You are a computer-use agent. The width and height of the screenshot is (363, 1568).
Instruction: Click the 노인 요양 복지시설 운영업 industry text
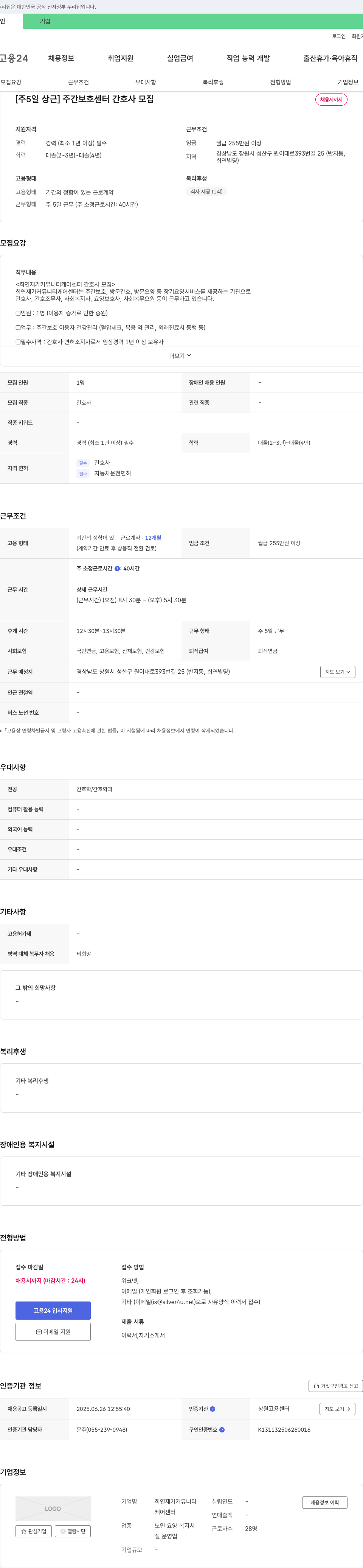point(175,1531)
